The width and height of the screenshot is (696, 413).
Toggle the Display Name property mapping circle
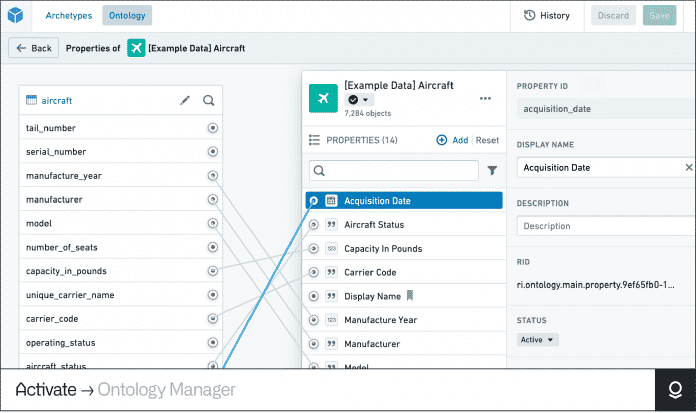(x=313, y=296)
